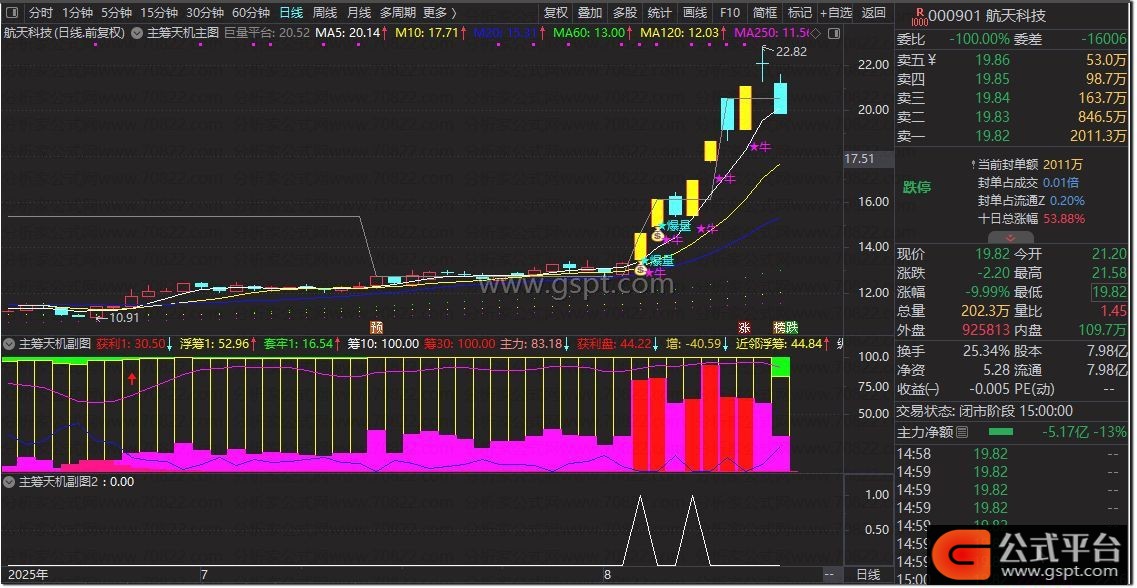The image size is (1137, 588).
Task: Open the 多周期 multi-period view
Action: (397, 13)
